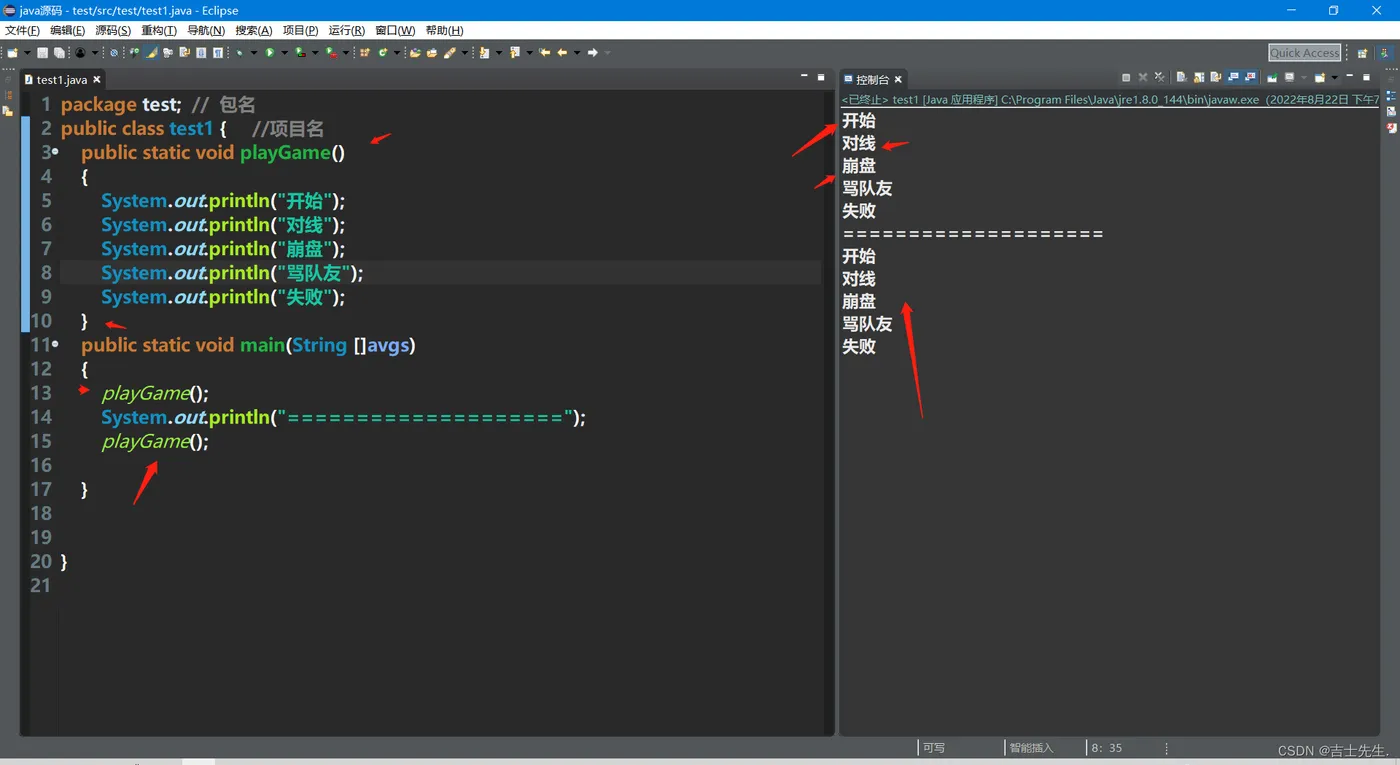1400x765 pixels.
Task: Click the Open Type folder icon
Action: (x=414, y=52)
